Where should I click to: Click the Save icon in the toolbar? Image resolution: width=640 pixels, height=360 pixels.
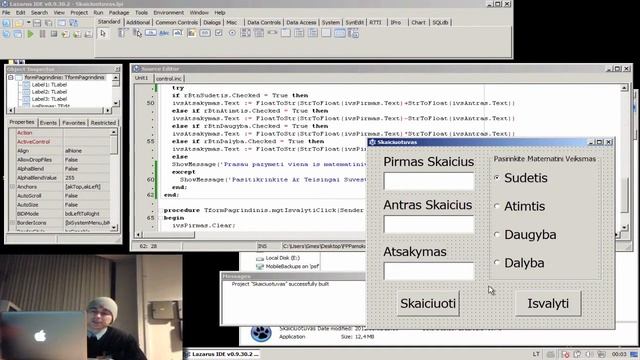coord(38,23)
